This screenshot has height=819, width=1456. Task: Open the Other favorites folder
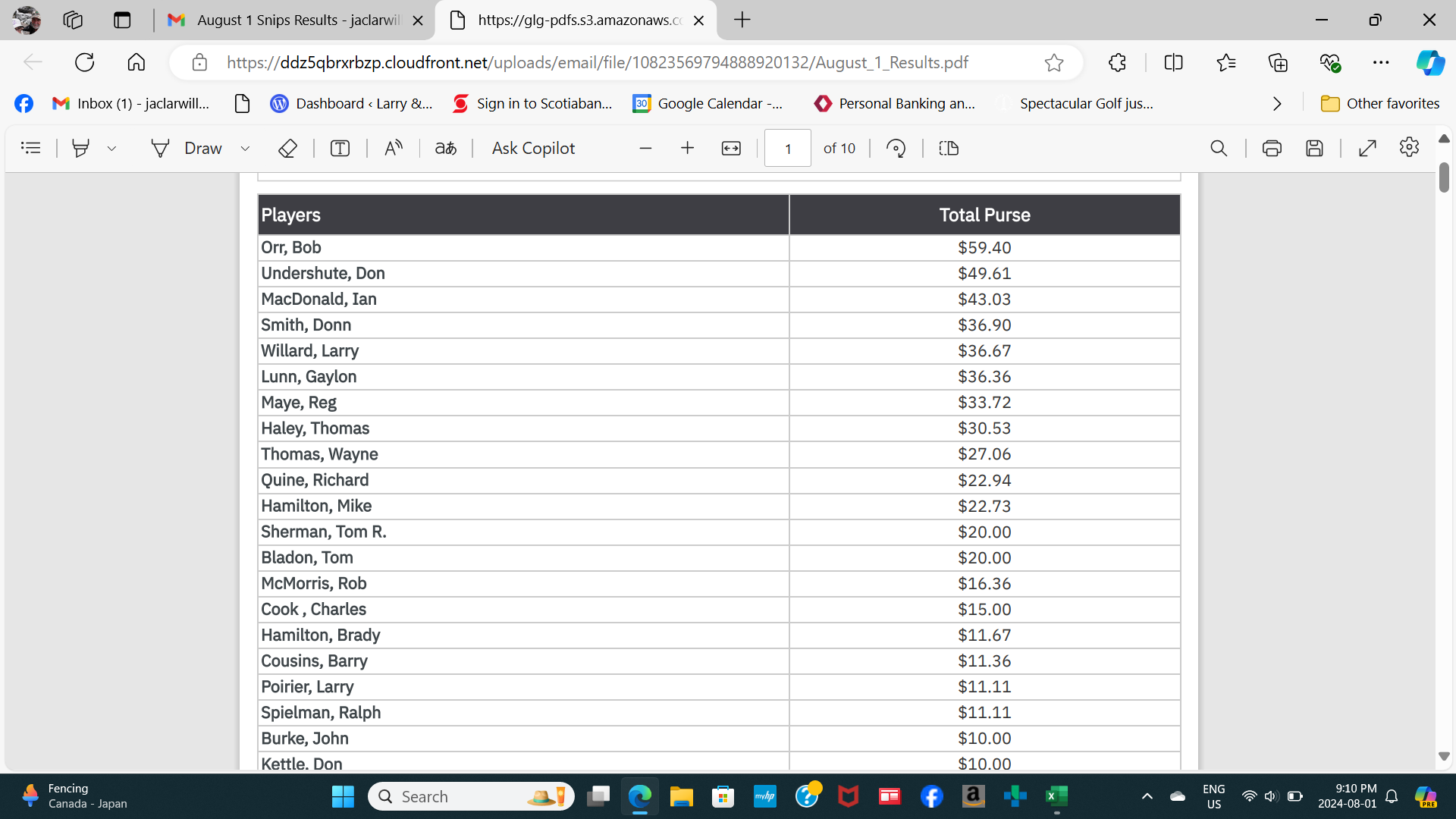tap(1380, 104)
